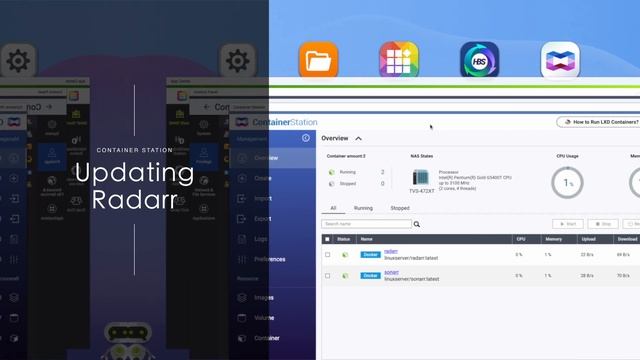Sort by the Status column header

pyautogui.click(x=344, y=239)
